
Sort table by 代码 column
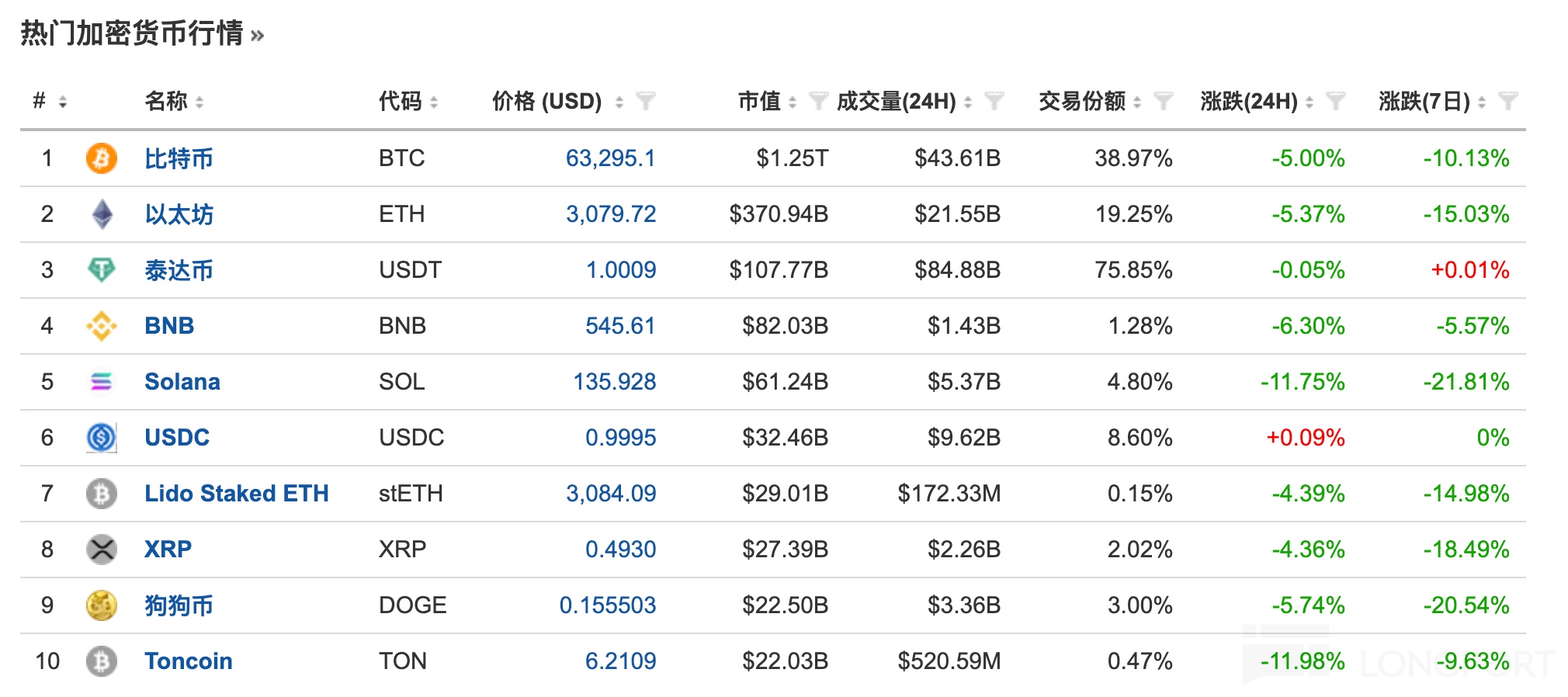click(434, 102)
